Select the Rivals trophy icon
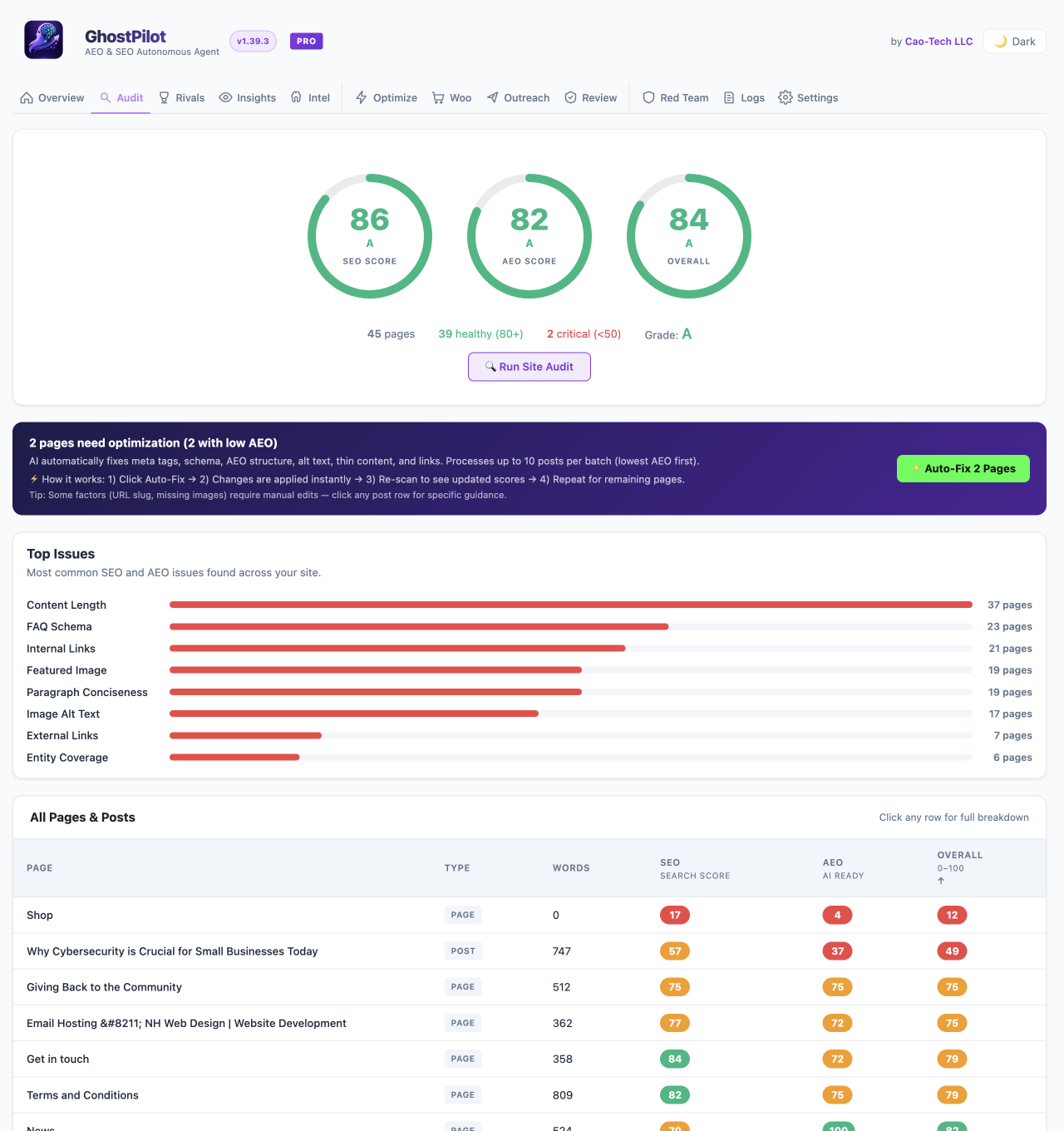This screenshot has width=1064, height=1131. click(165, 97)
